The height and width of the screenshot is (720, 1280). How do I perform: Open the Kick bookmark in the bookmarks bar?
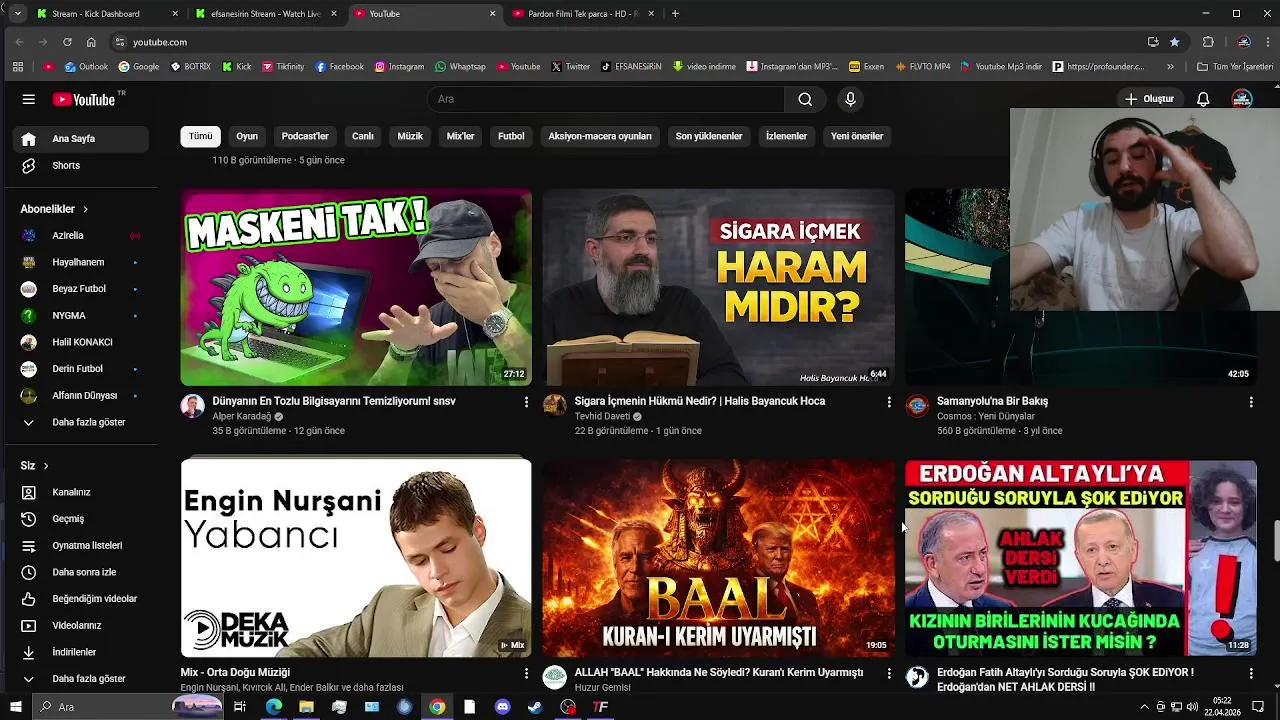pos(237,67)
